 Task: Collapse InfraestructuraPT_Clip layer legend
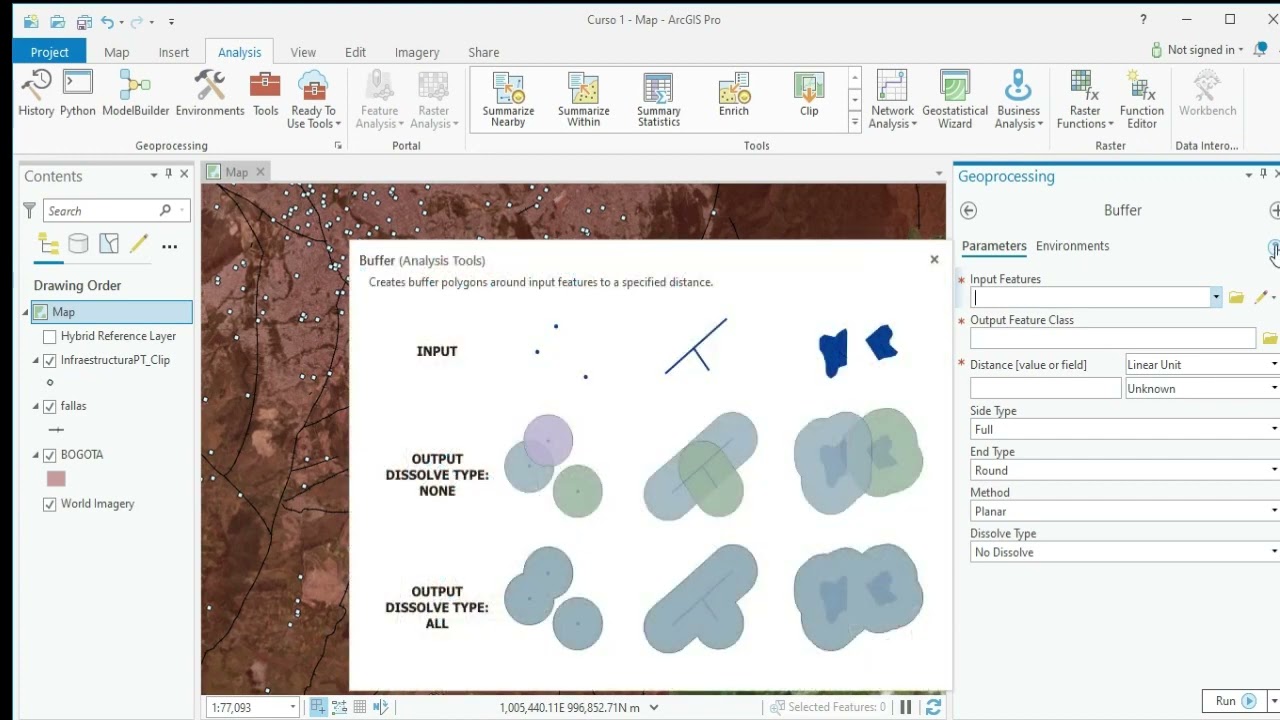pos(36,360)
